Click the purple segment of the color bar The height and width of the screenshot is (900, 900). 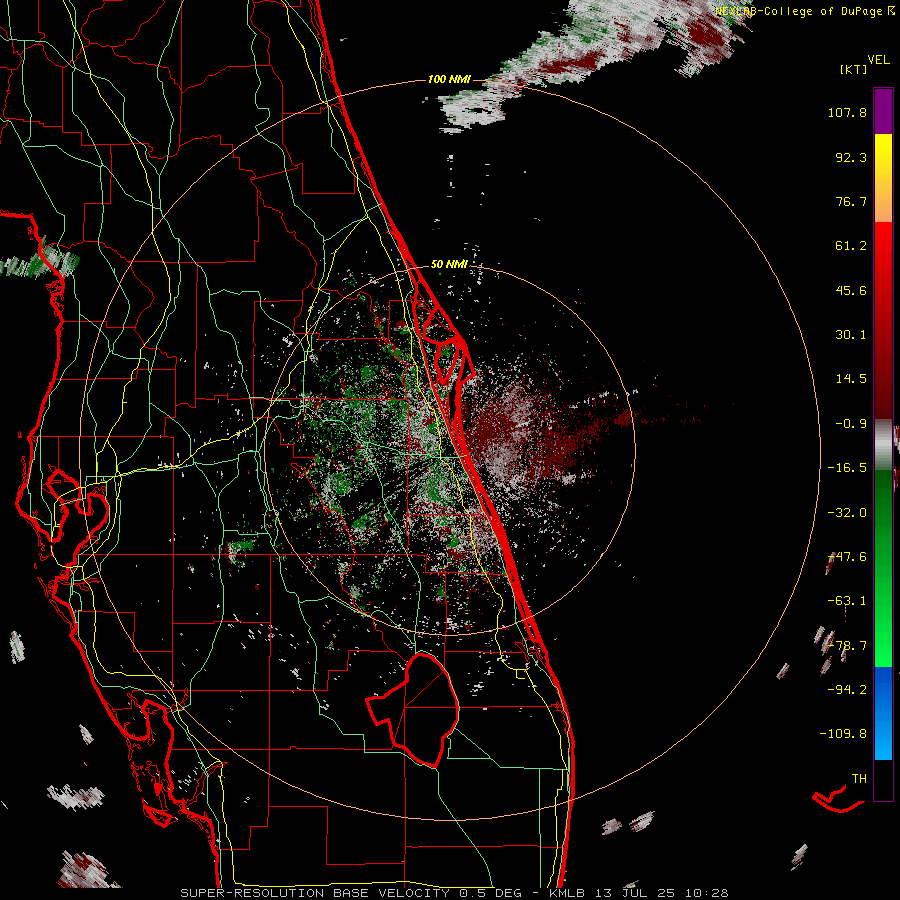click(x=883, y=111)
